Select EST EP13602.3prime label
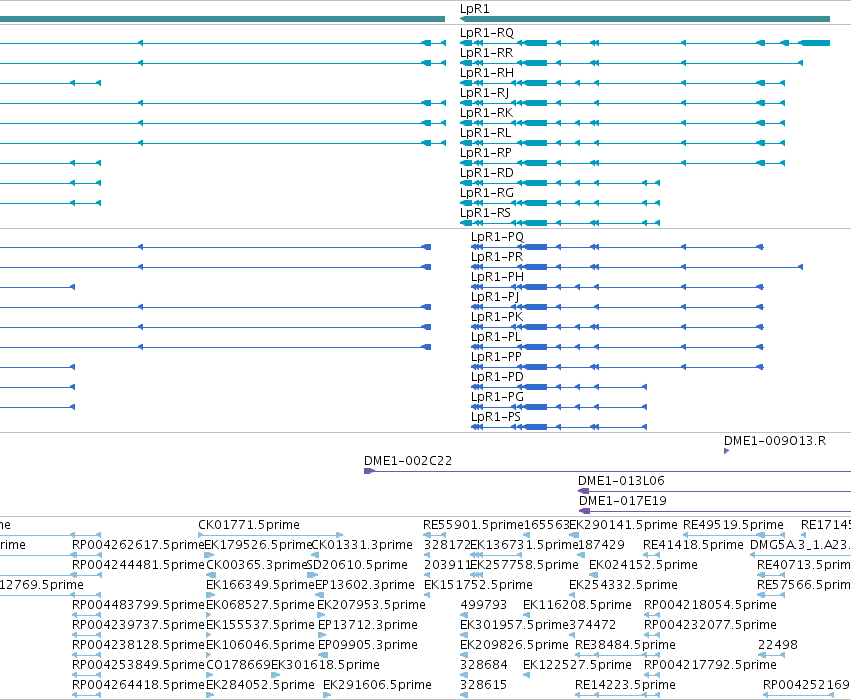Image resolution: width=851 pixels, height=700 pixels. point(365,586)
